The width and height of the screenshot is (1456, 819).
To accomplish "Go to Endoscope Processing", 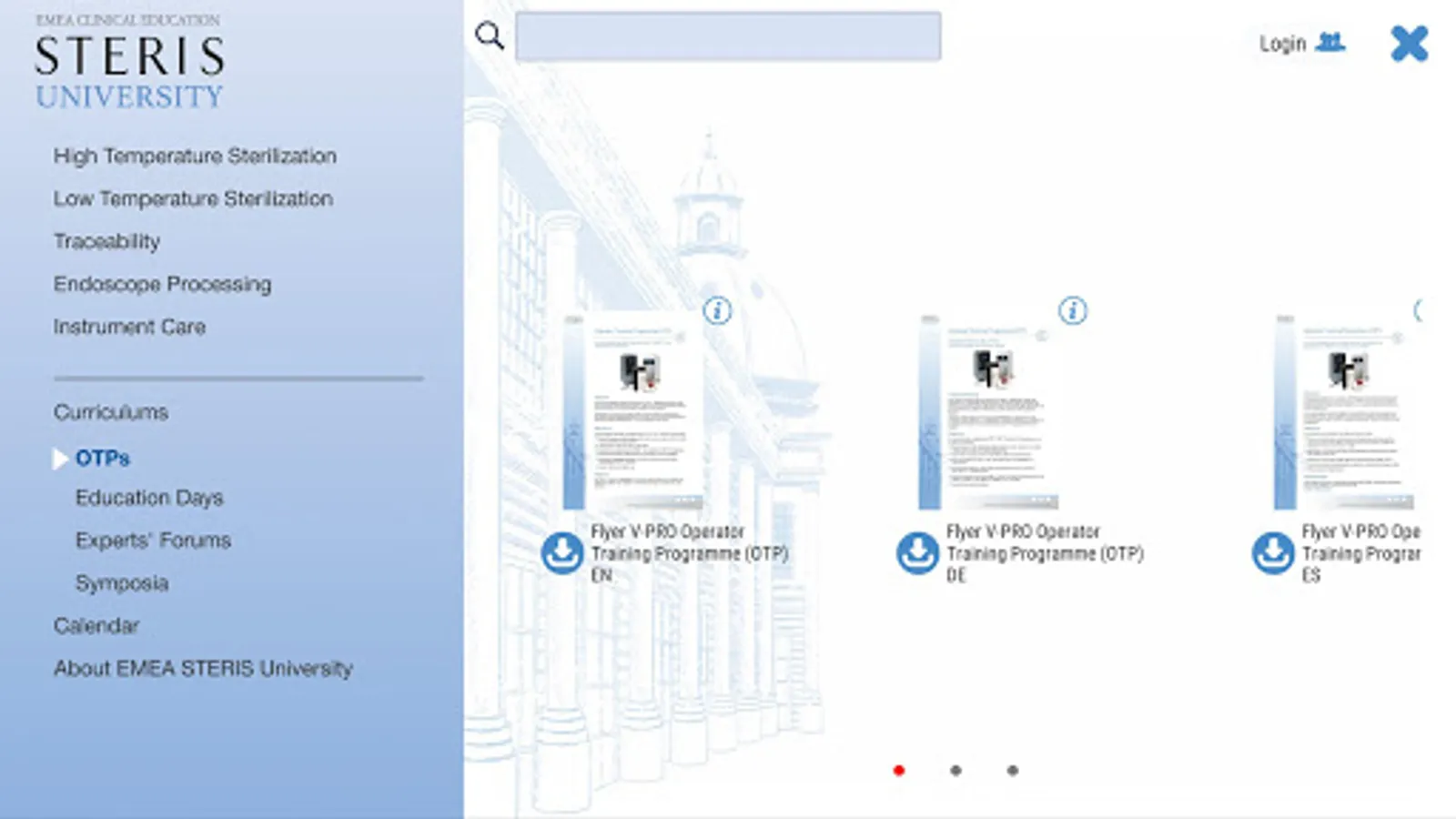I will pyautogui.click(x=162, y=285).
